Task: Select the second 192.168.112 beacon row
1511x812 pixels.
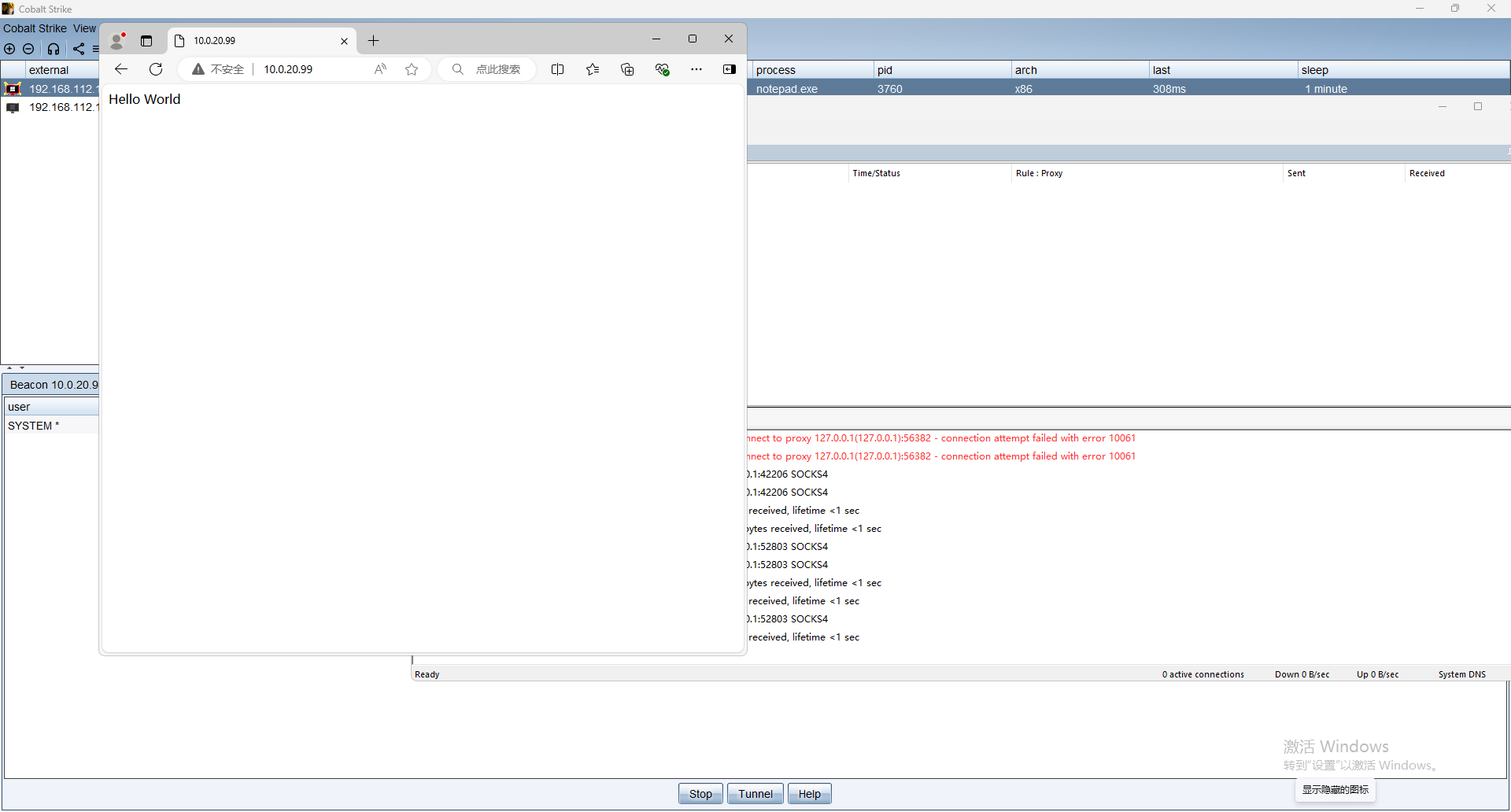Action: (x=50, y=107)
